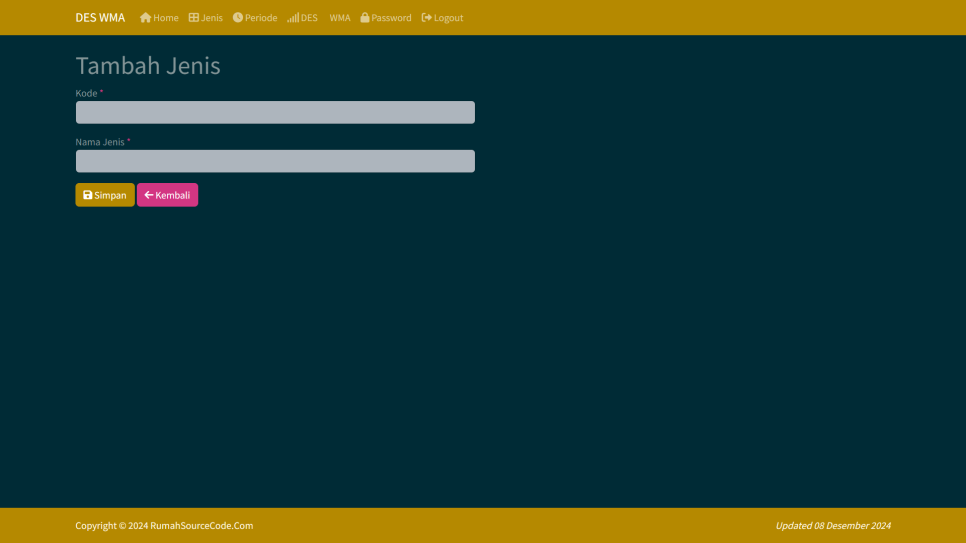Click the house icon beside Home
The image size is (966, 543).
point(145,18)
